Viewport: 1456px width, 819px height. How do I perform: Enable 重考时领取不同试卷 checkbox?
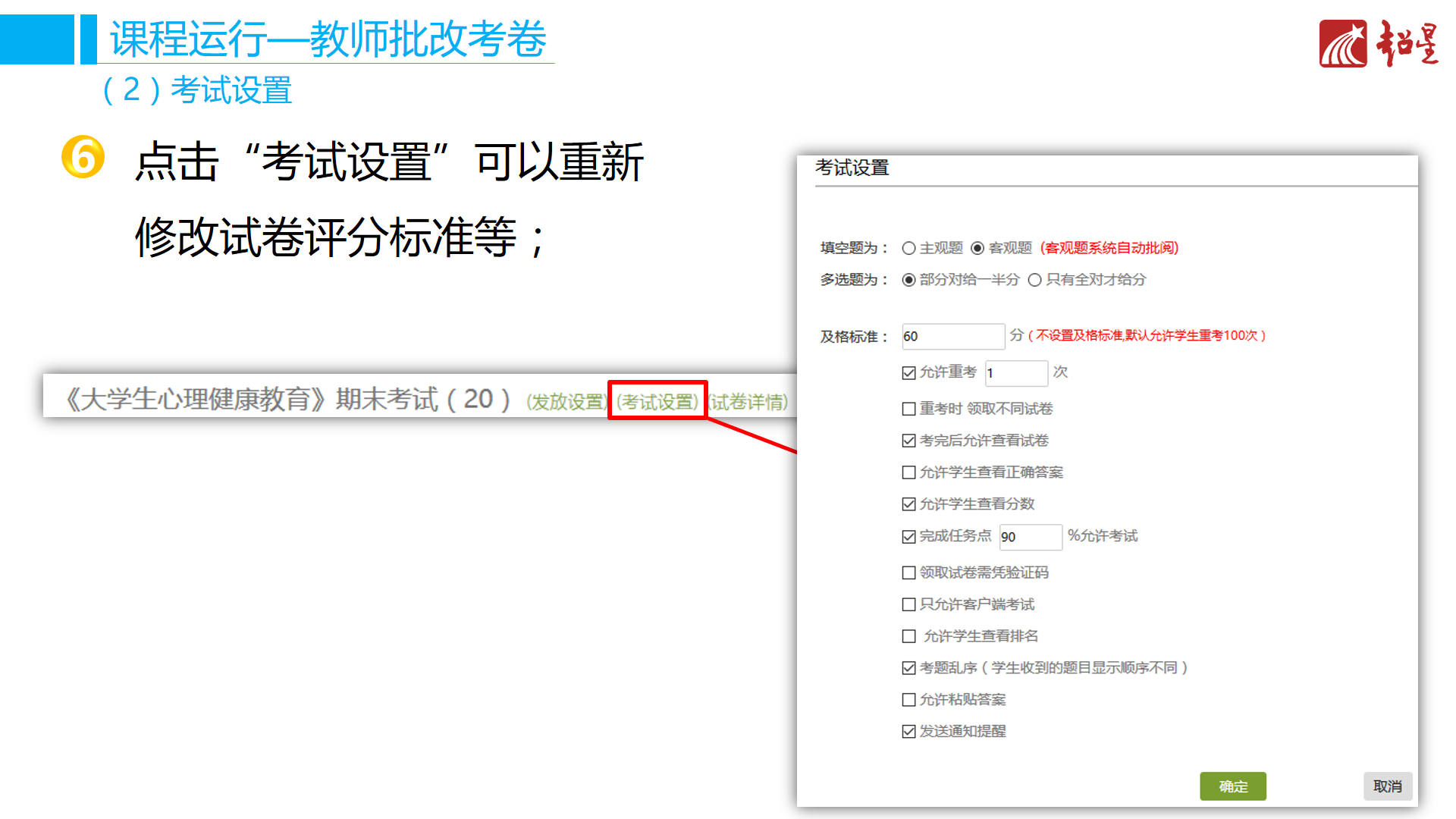(x=908, y=409)
